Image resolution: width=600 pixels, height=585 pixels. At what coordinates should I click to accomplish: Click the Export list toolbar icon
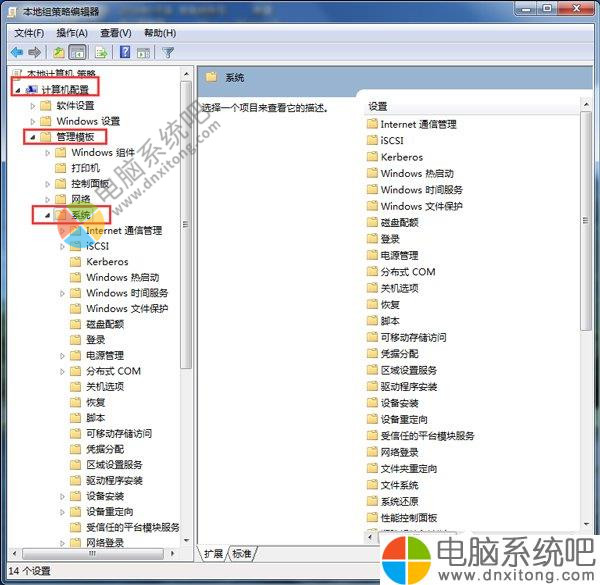tap(101, 52)
